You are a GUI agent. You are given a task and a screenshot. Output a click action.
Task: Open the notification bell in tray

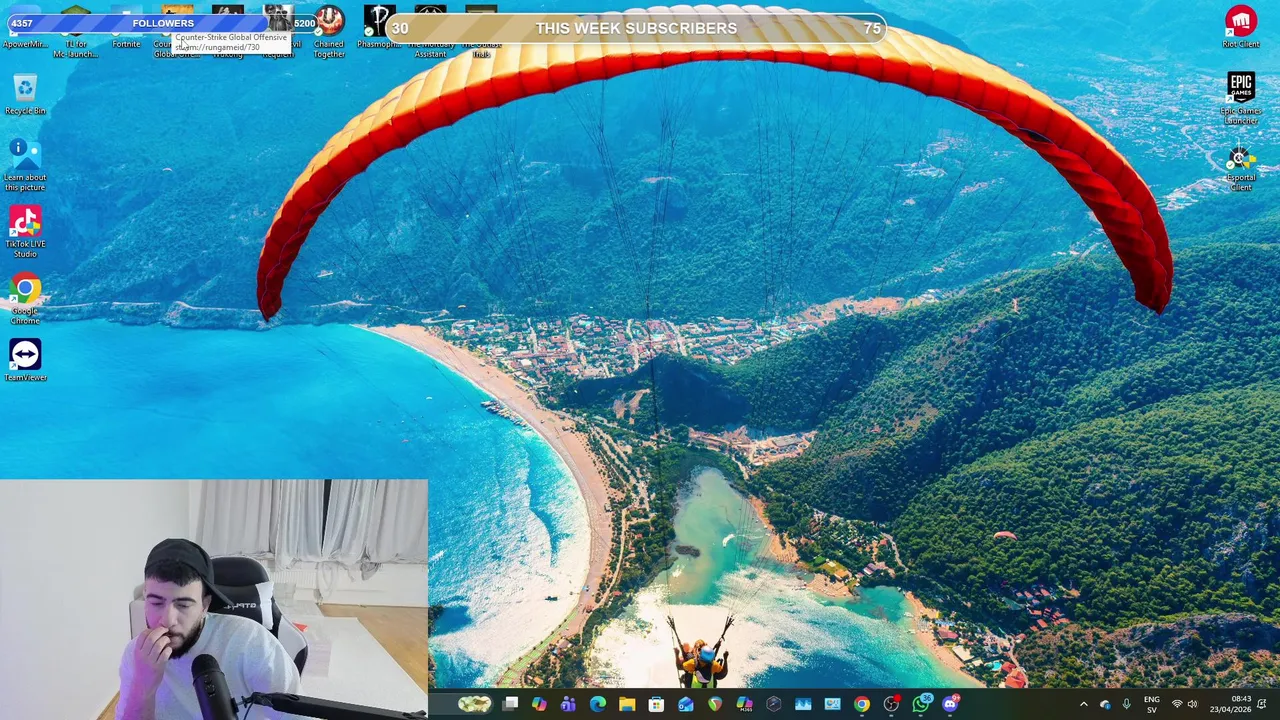point(1262,704)
